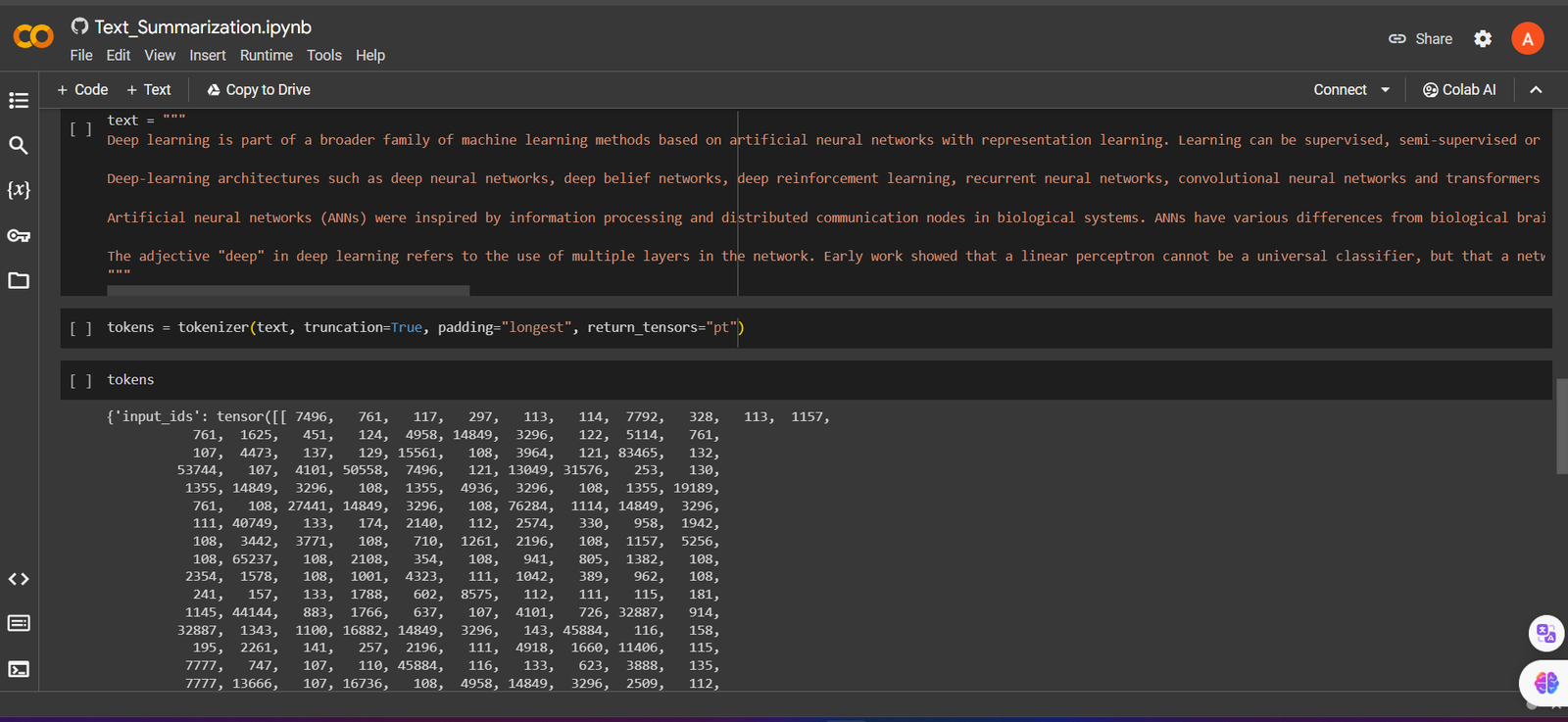
Task: Collapse the header with the chevron up
Action: point(1536,89)
